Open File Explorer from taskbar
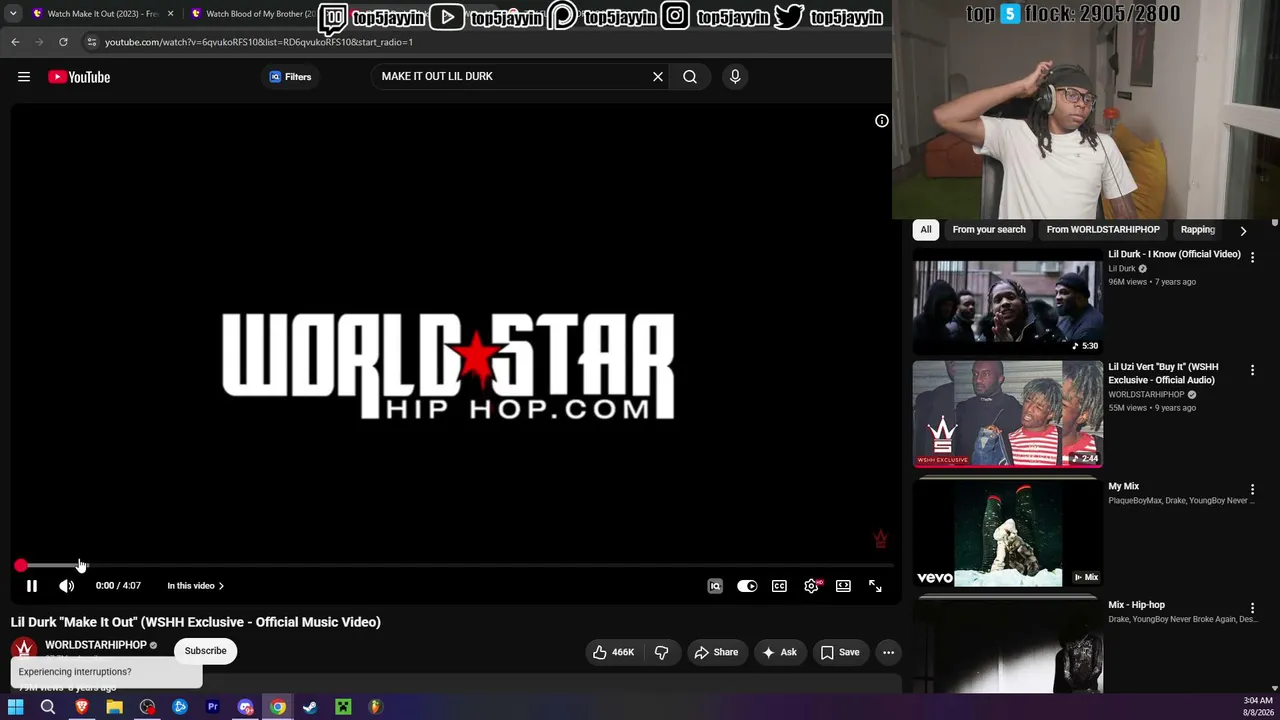1280x720 pixels. coord(115,708)
